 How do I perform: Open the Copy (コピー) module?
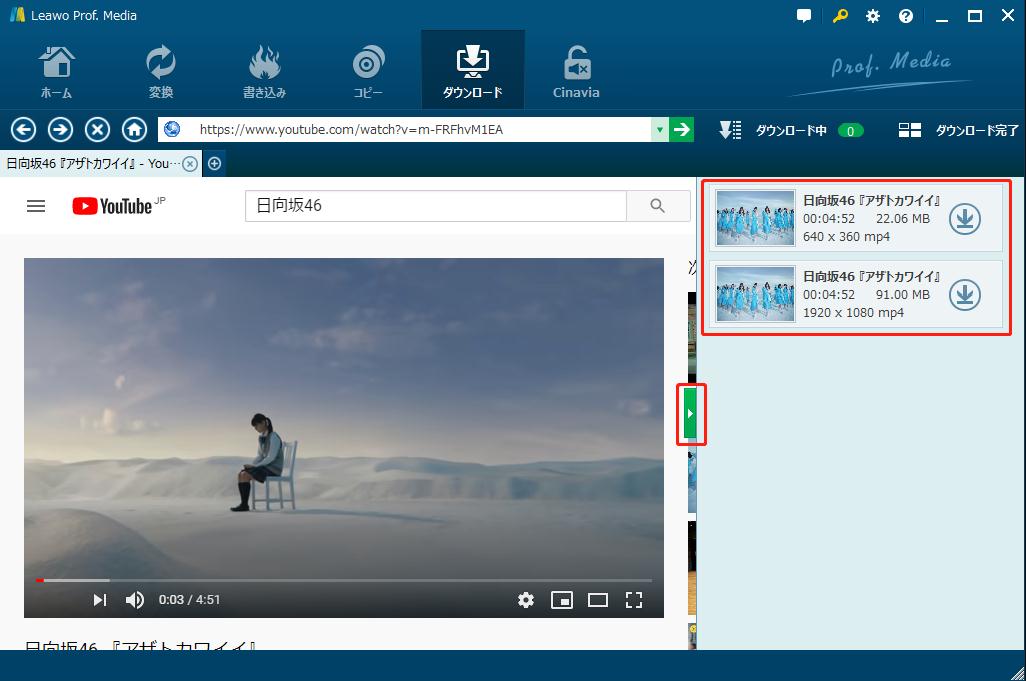(x=368, y=71)
